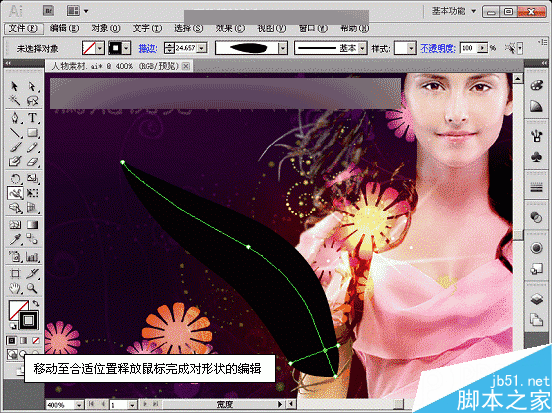Select the Pen tool
Image resolution: width=552 pixels, height=413 pixels.
[15, 118]
